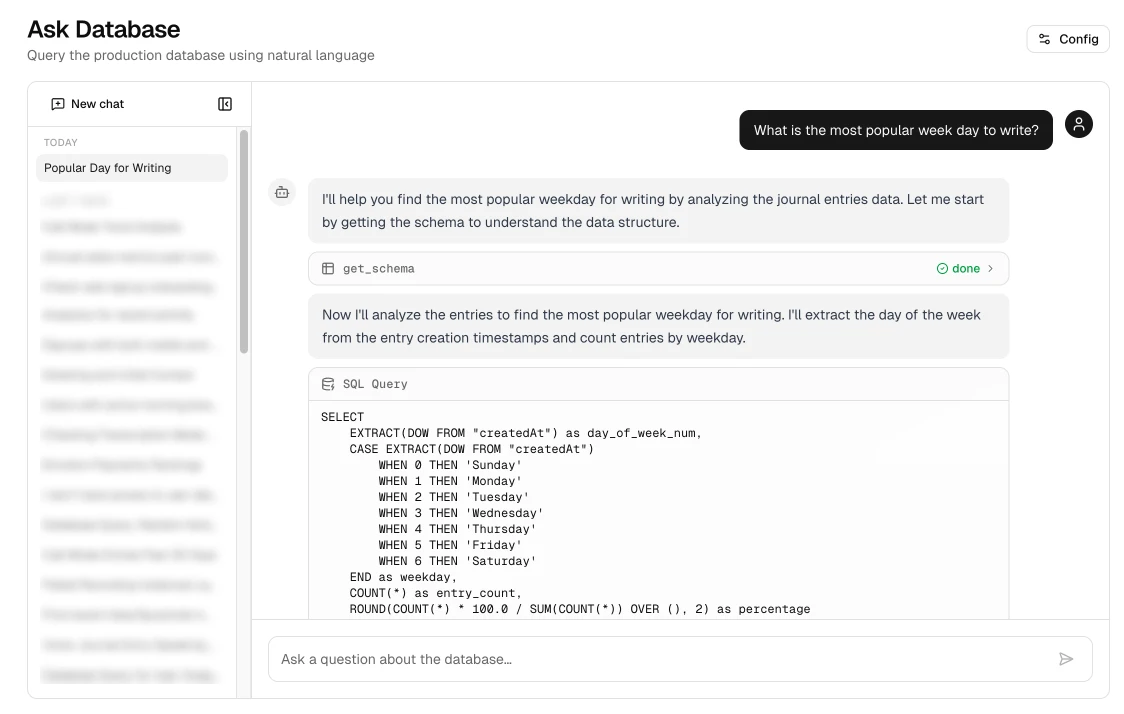
Task: Click the TODAY section label
Action: 61,143
